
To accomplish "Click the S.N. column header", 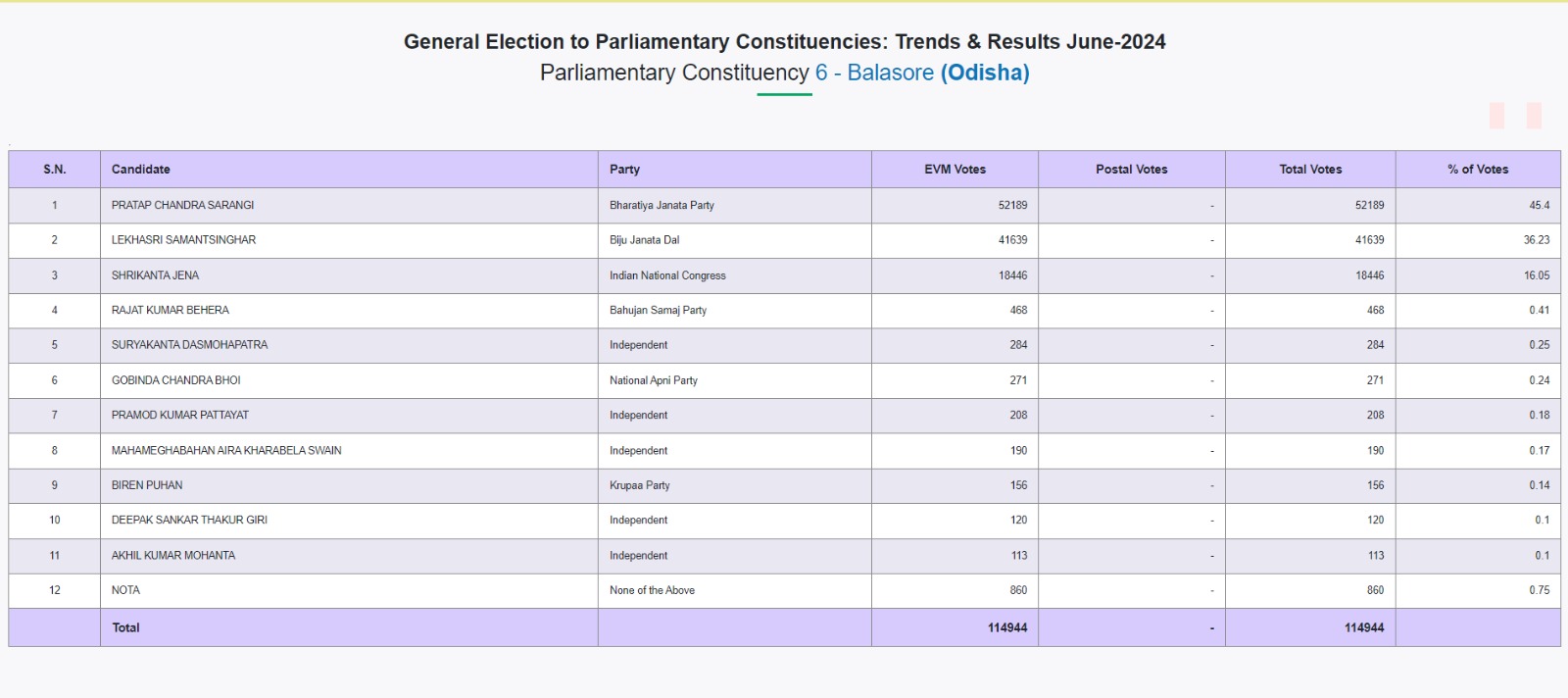I will (55, 170).
